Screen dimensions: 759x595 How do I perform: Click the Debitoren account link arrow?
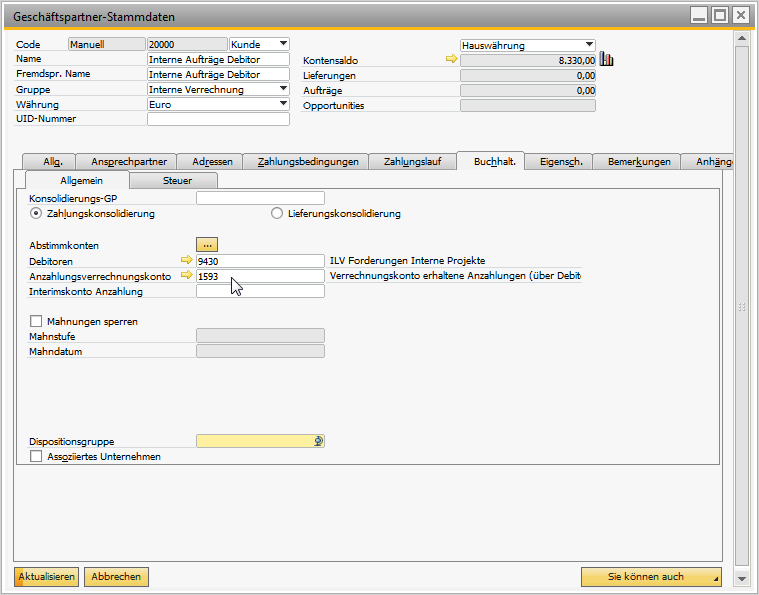tap(186, 261)
